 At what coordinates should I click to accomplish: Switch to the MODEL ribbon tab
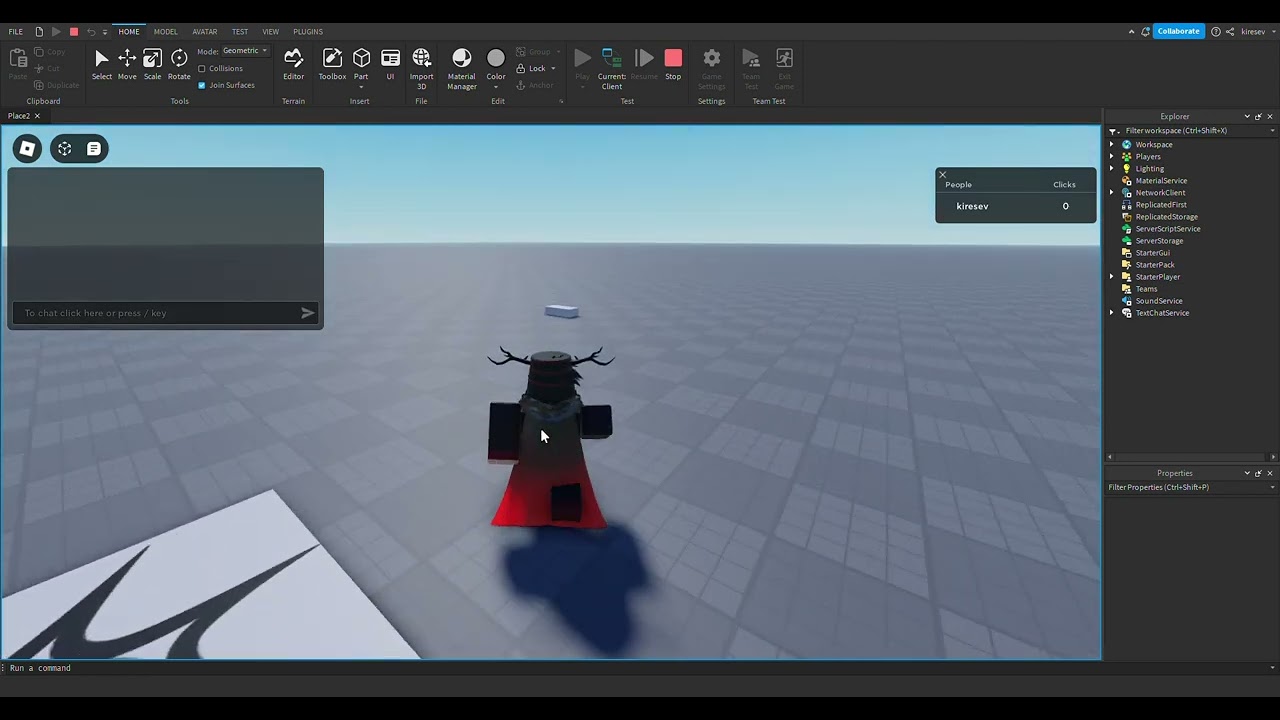[x=165, y=32]
